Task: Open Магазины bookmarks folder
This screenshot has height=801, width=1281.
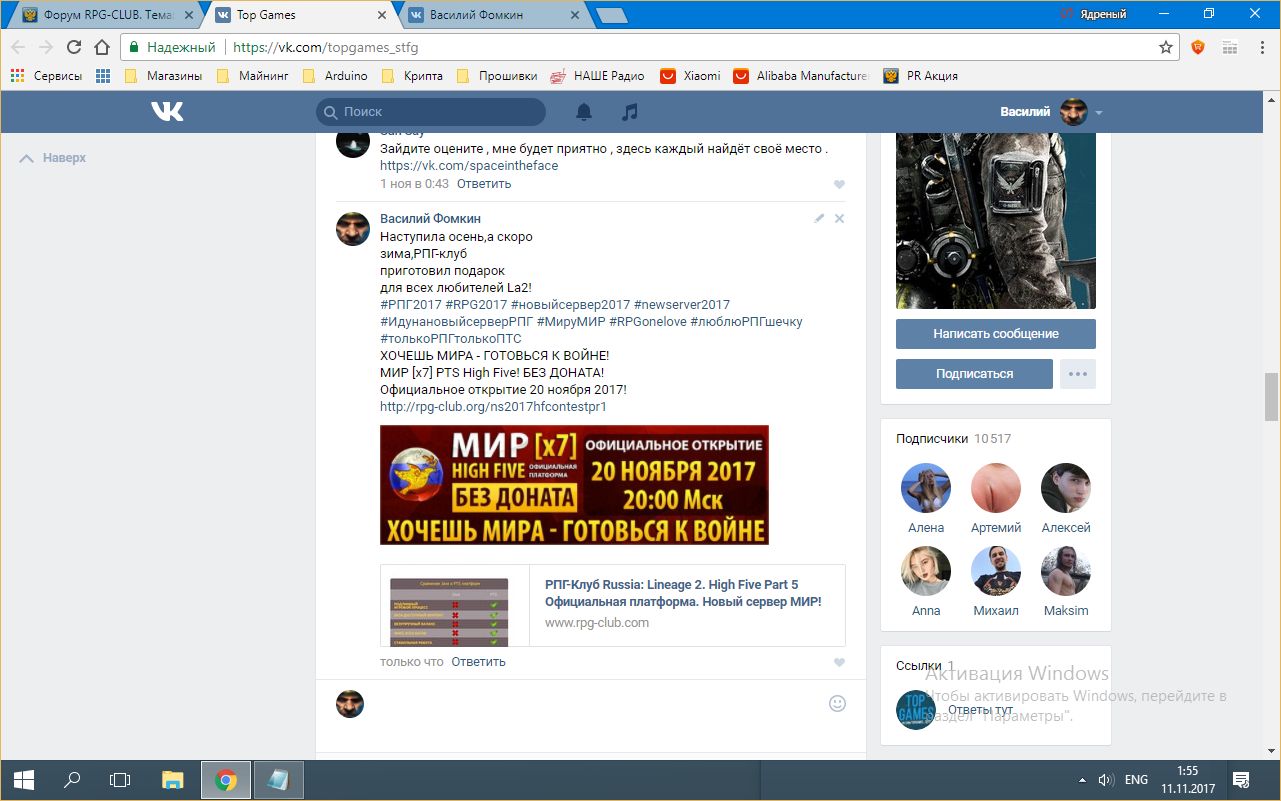Action: (x=163, y=76)
